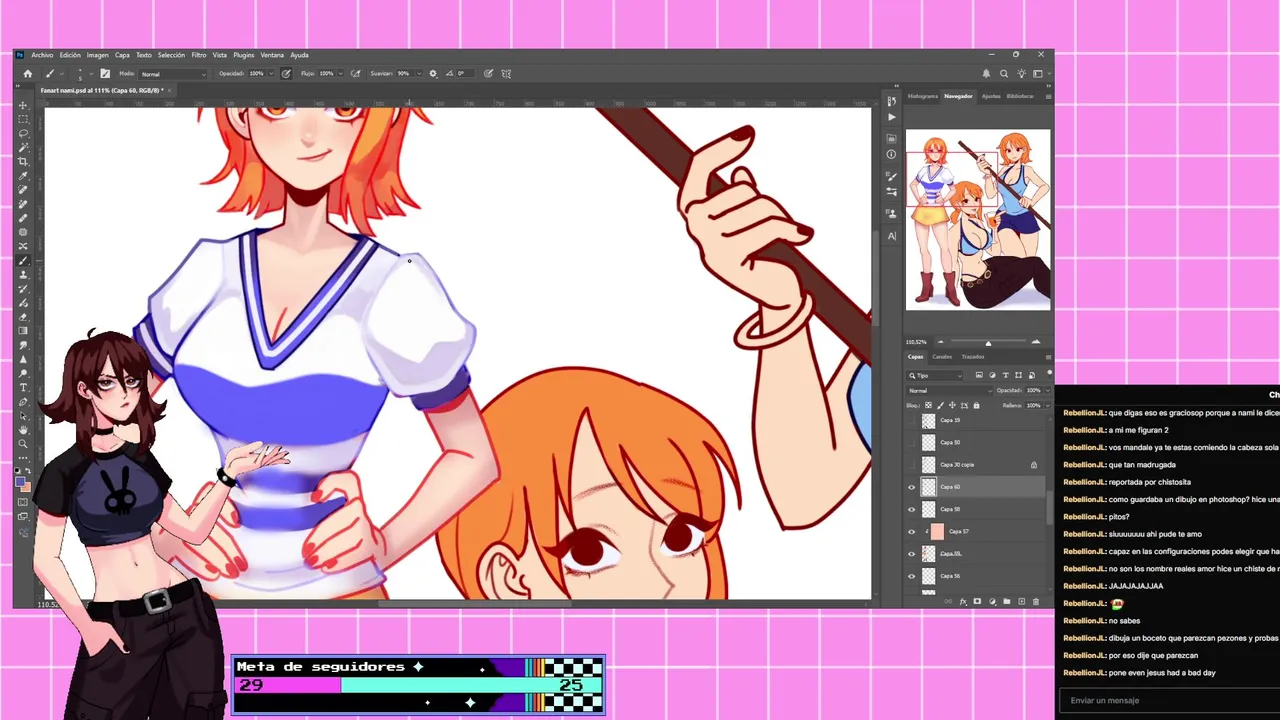Adjust the Navigator zoom slider
1280x720 pixels.
988,342
